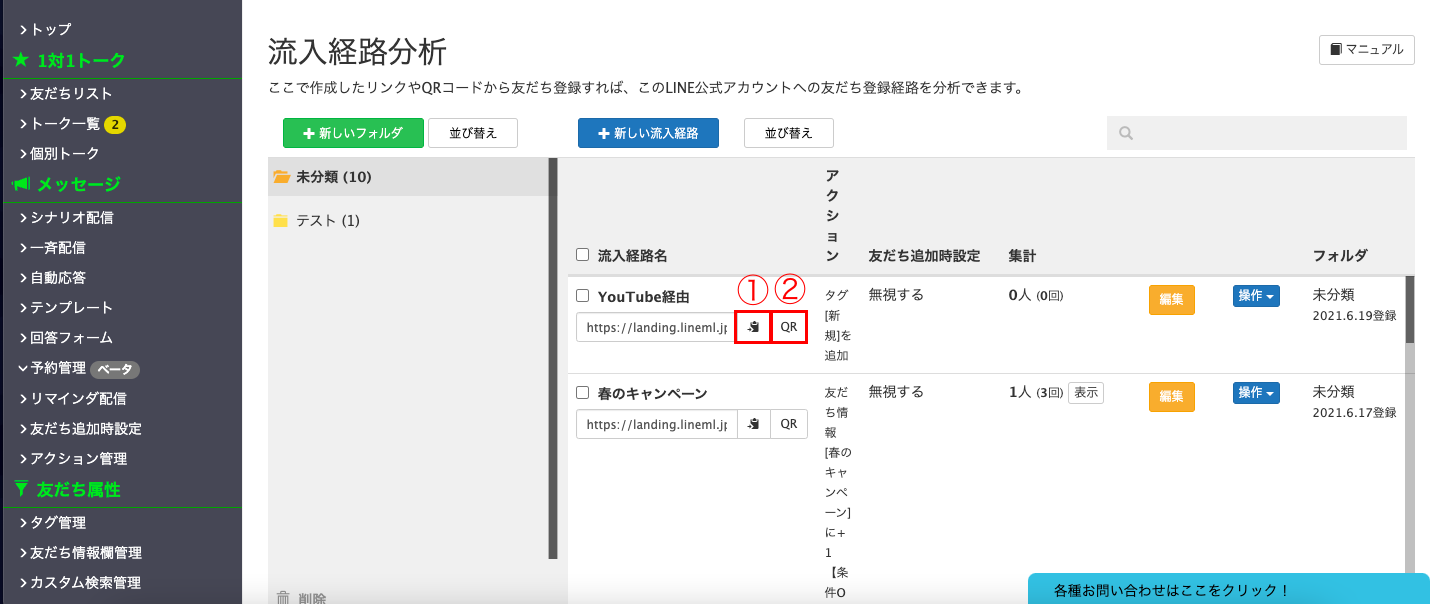The image size is (1439, 604).
Task: Open the テスト folder
Action: tap(327, 220)
